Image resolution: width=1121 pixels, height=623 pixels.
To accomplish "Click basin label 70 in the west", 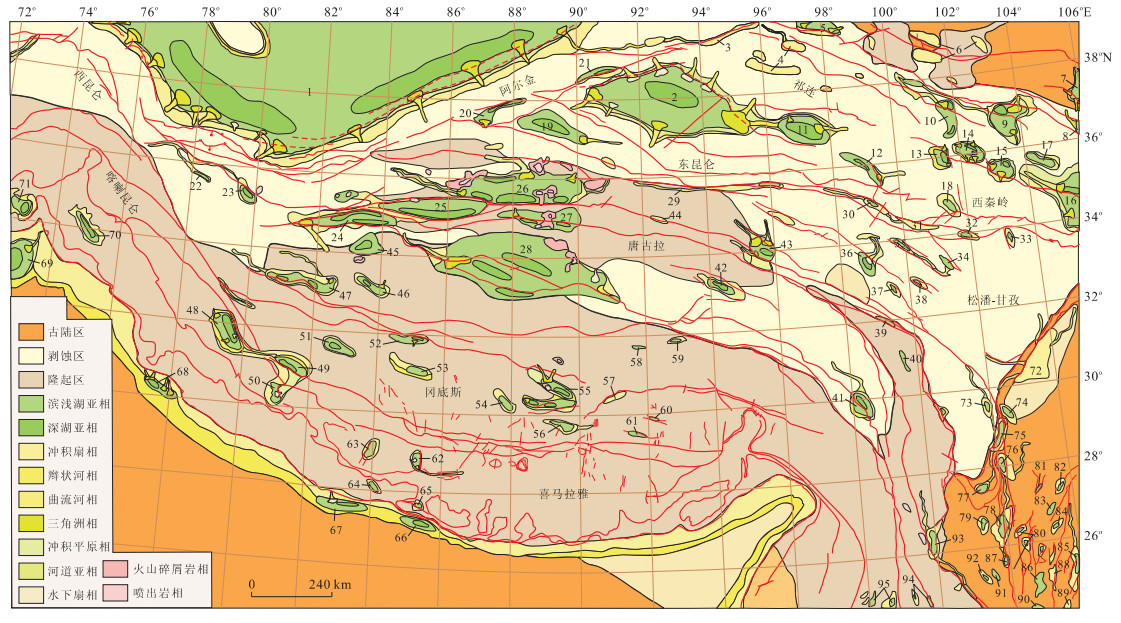I will click(115, 235).
